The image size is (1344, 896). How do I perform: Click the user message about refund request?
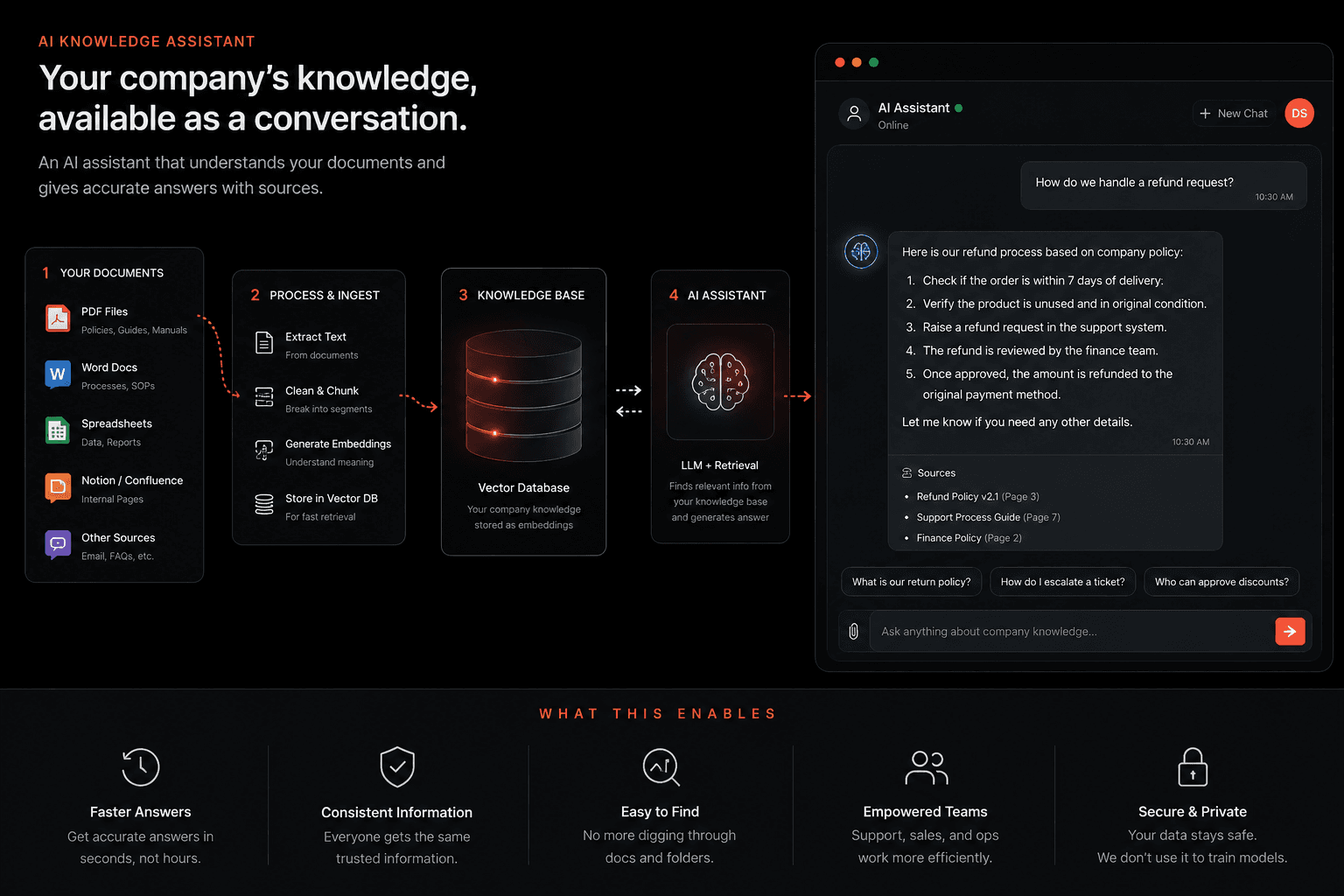(x=1164, y=185)
